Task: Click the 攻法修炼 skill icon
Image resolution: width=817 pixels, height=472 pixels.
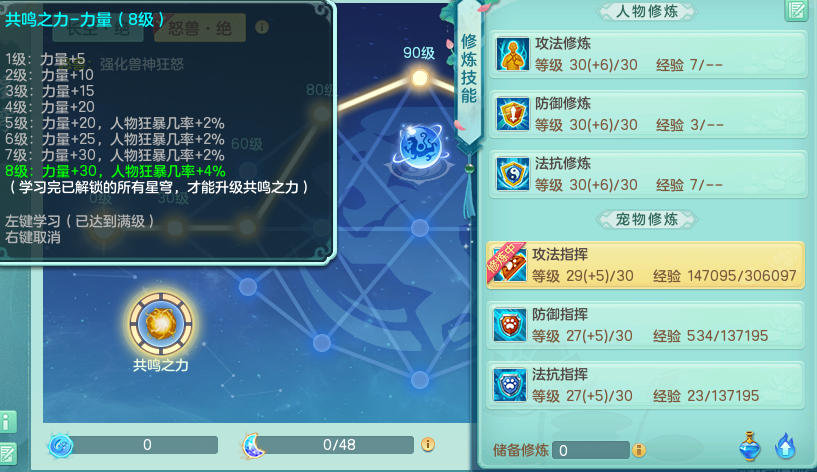Action: pos(513,54)
